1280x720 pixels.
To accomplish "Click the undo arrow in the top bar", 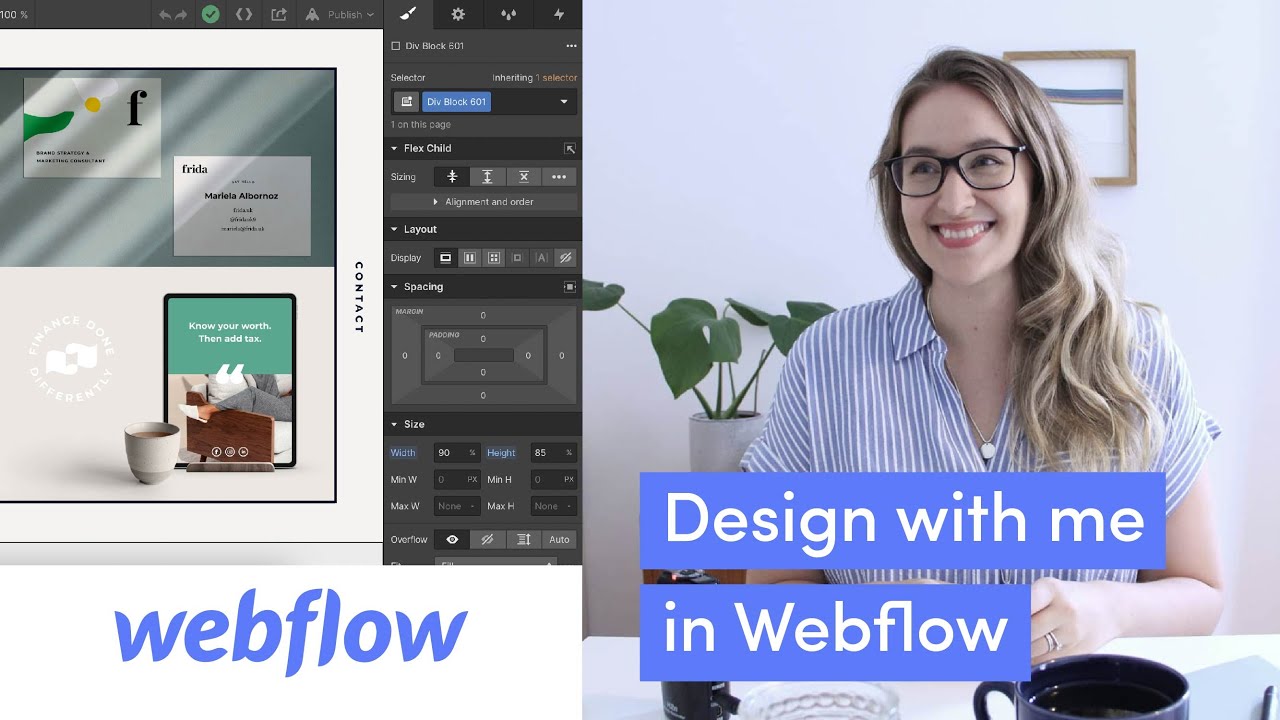I will coord(165,15).
